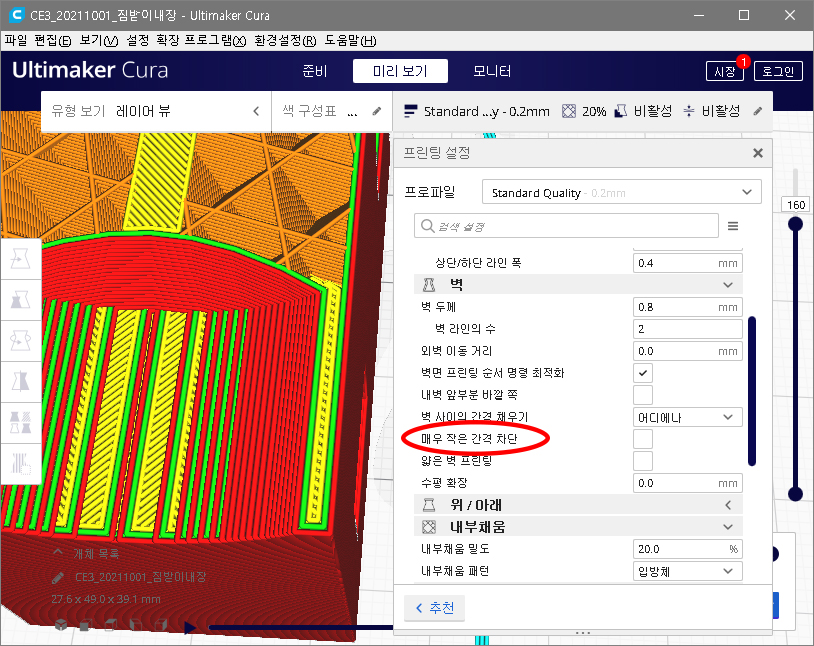The height and width of the screenshot is (646, 814).
Task: Close the 프린팅 설정 panel
Action: (x=758, y=153)
